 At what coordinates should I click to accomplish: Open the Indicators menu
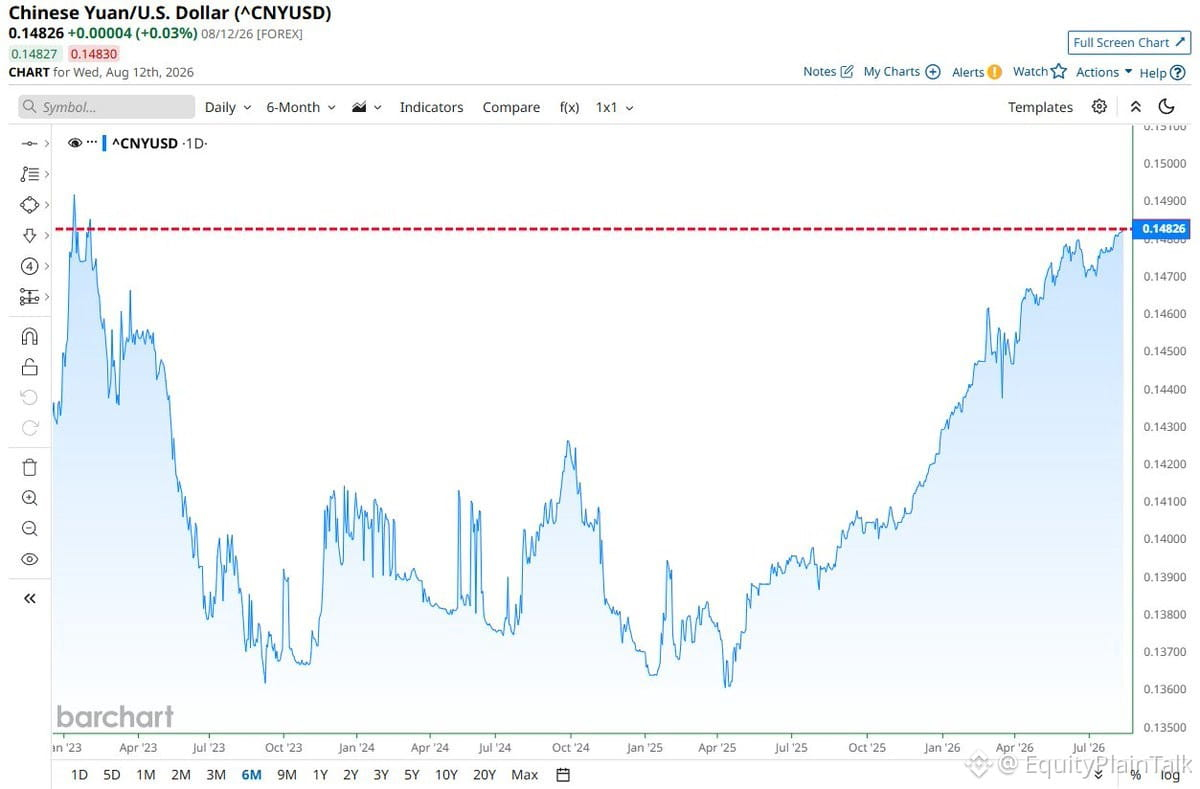(x=431, y=107)
